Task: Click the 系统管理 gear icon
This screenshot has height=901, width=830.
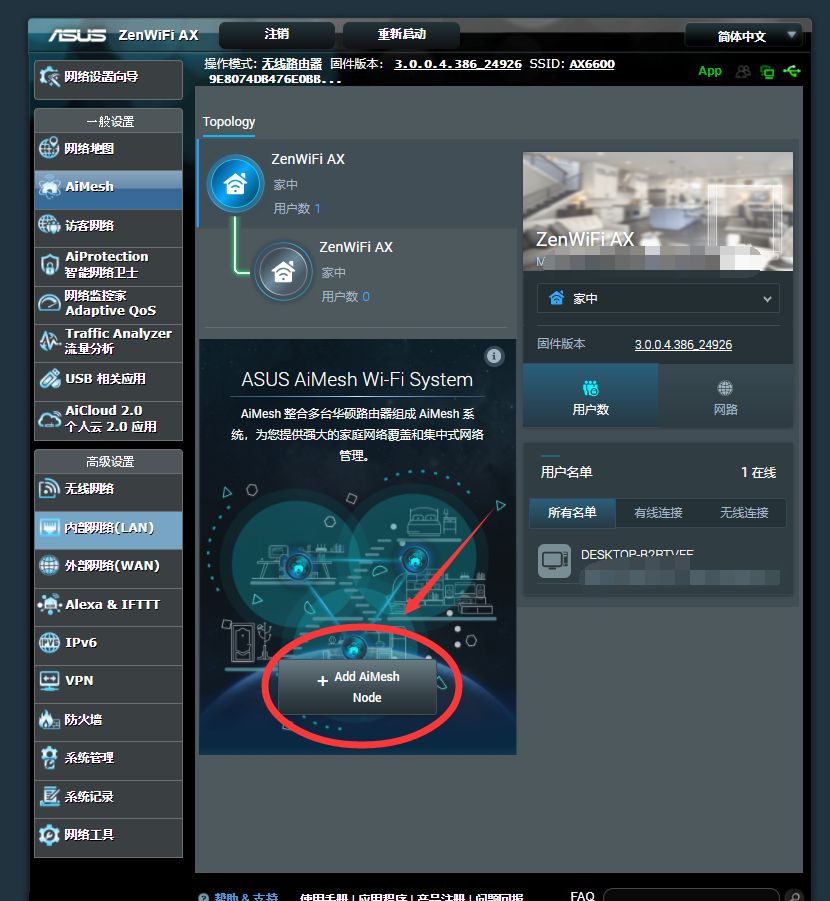Action: pos(49,757)
